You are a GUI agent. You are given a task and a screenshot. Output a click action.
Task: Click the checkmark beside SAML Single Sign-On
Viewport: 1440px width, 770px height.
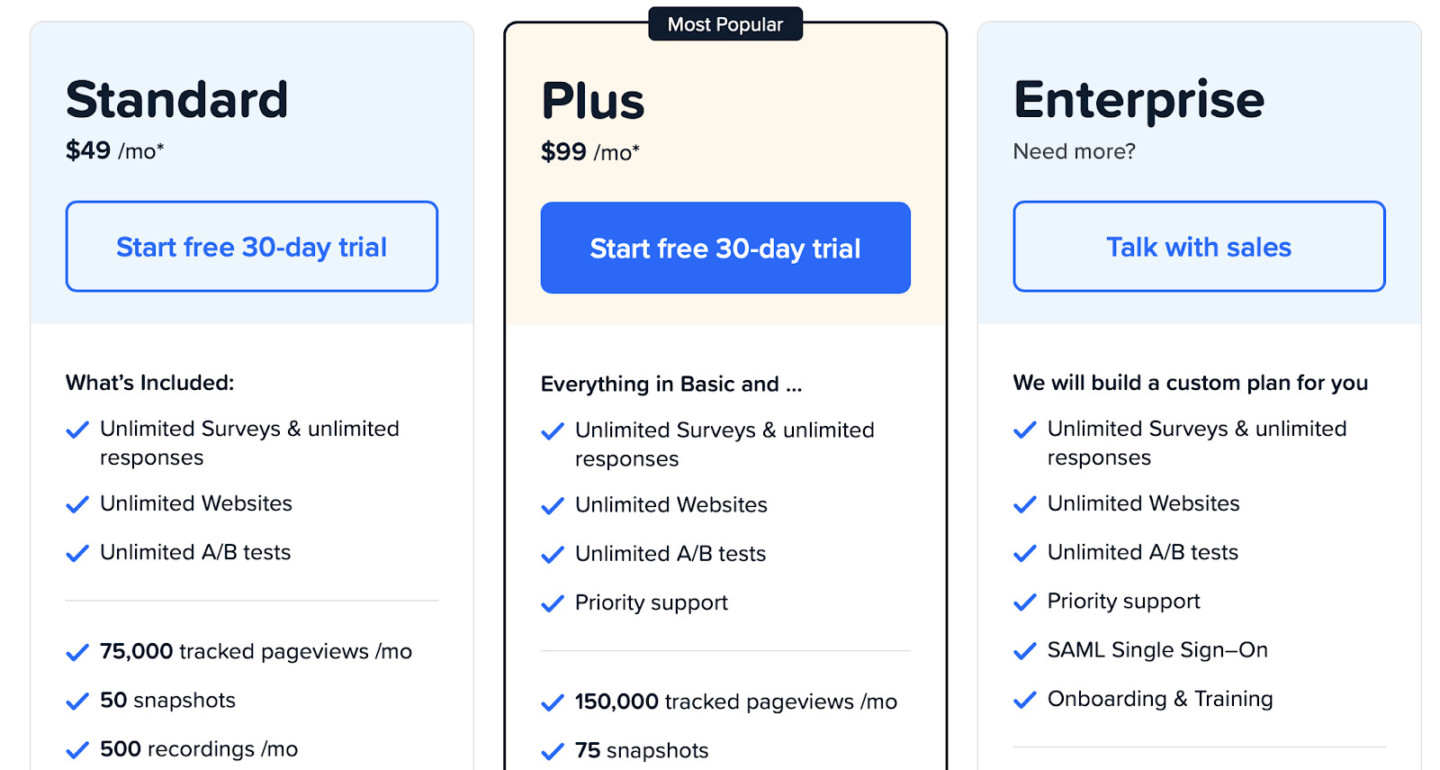[x=1024, y=650]
